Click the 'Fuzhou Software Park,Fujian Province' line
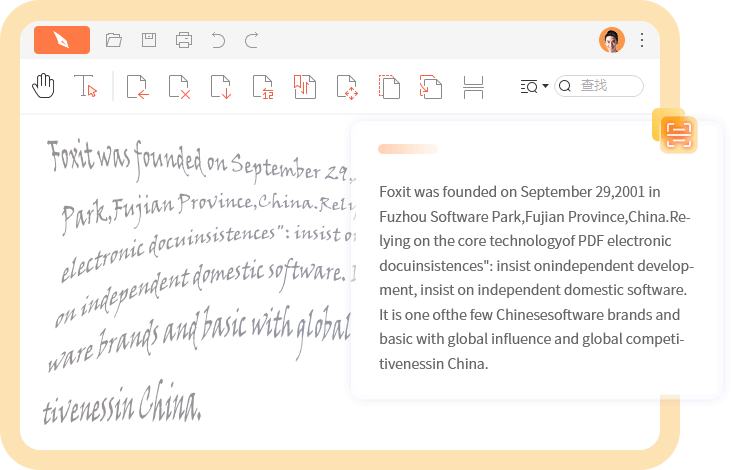 (x=535, y=216)
